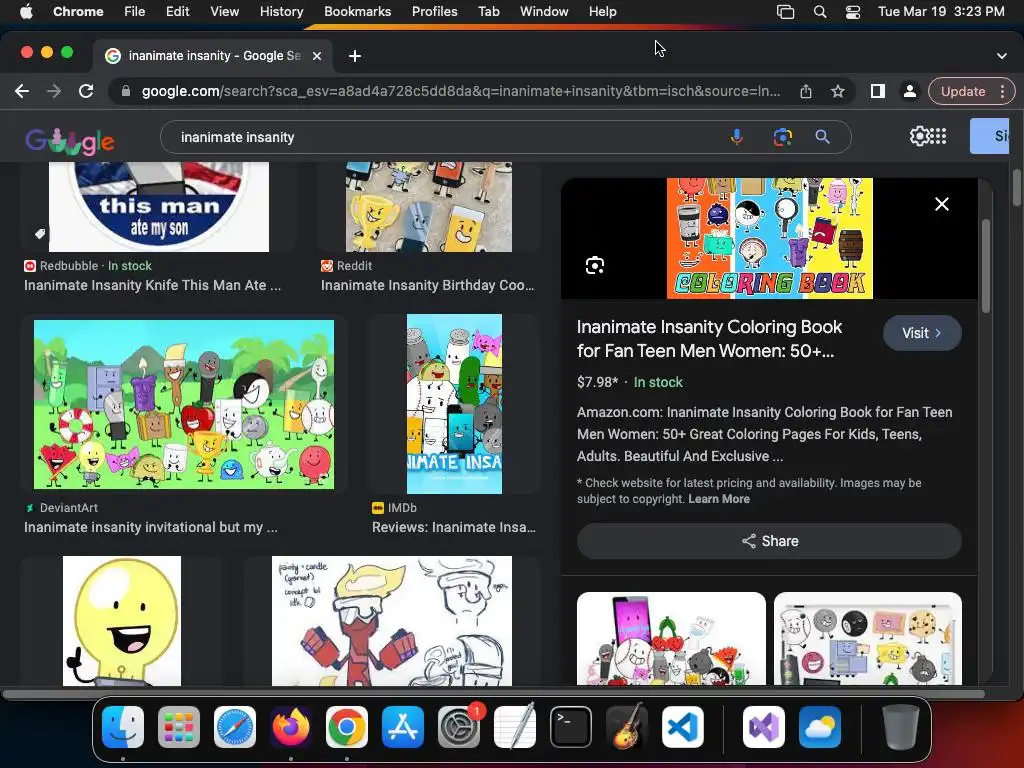Open the sketch drawing of red character thumbnail

(392, 621)
